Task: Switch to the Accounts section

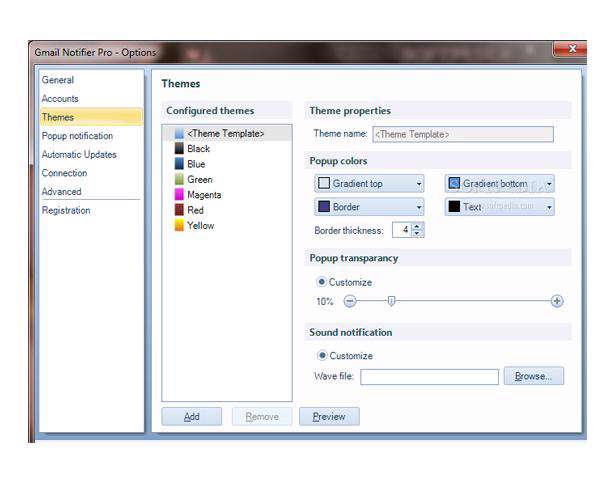Action: pyautogui.click(x=60, y=99)
